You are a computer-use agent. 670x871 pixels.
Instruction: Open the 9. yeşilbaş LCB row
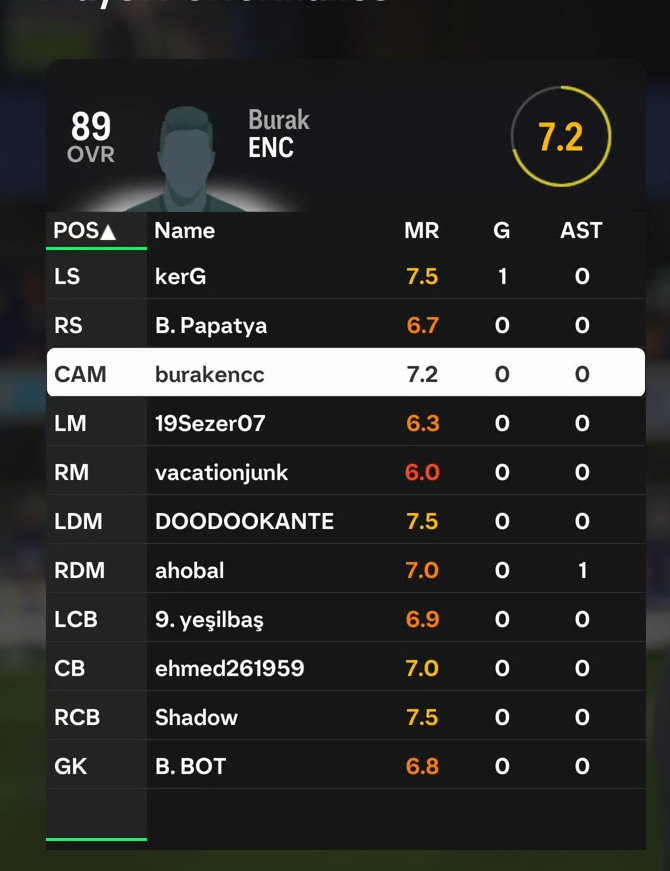346,619
